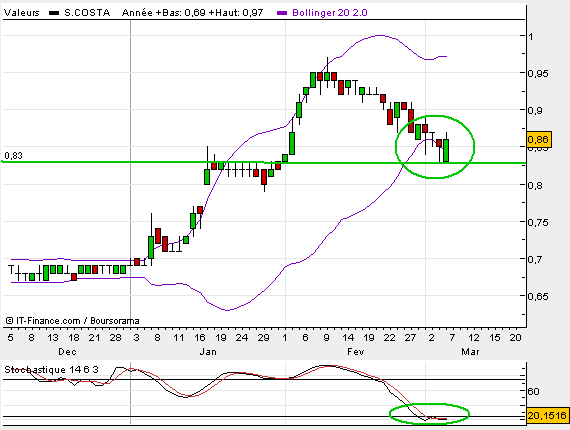Image resolution: width=570 pixels, height=430 pixels.
Task: Click the 'Stochastique 14 6 3' indicator title
Action: tap(51, 370)
